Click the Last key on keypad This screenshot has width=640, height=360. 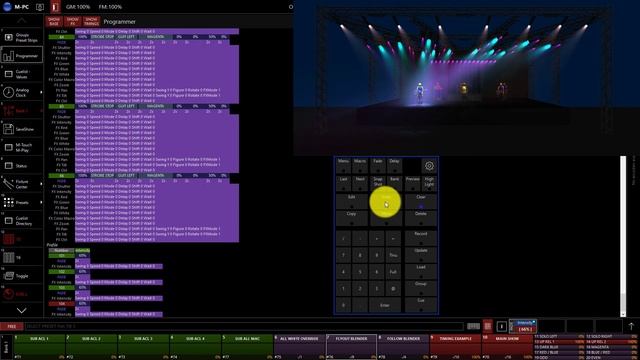pyautogui.click(x=343, y=183)
